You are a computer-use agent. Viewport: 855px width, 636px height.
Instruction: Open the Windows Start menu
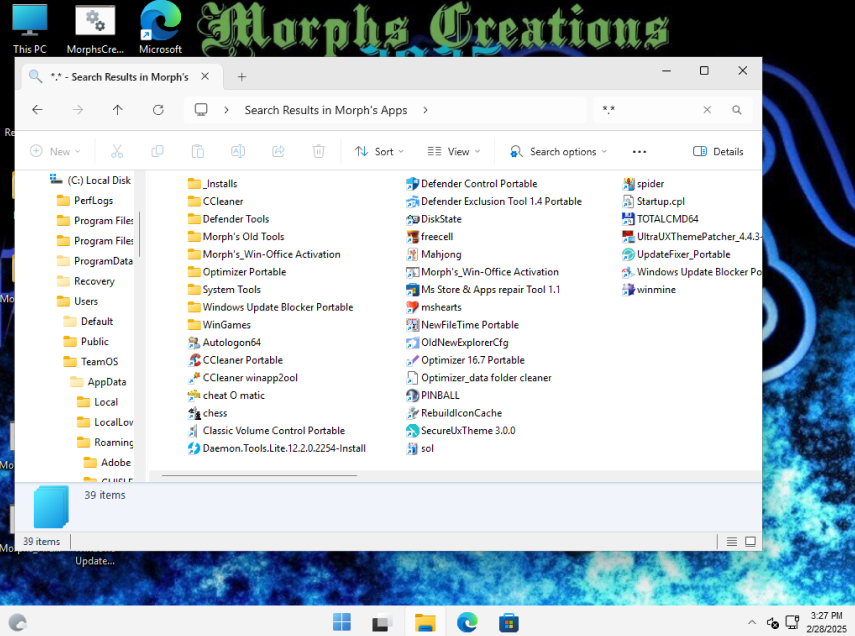pos(342,622)
